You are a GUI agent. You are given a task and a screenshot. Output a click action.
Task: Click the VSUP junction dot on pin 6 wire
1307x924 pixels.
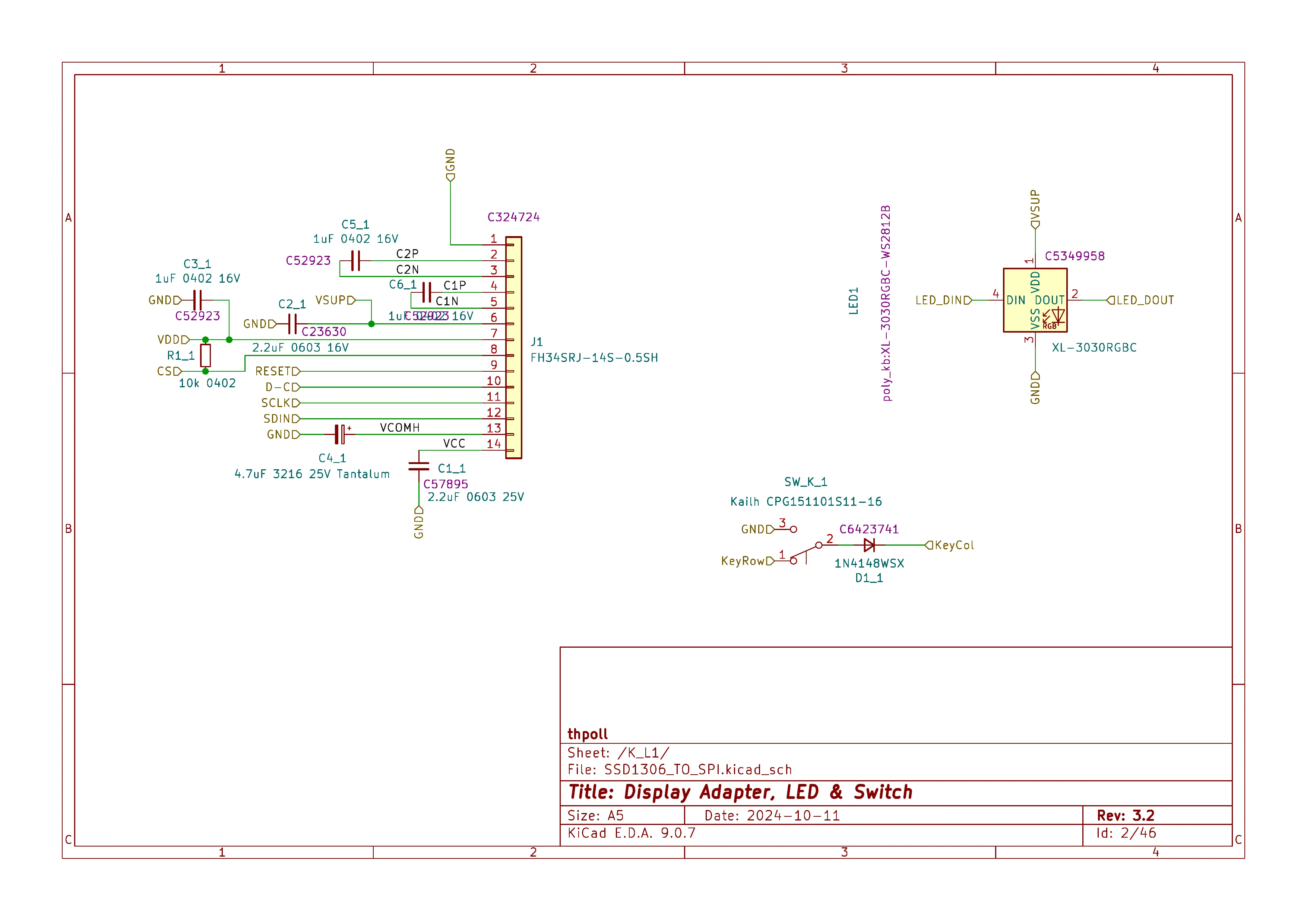click(x=371, y=324)
